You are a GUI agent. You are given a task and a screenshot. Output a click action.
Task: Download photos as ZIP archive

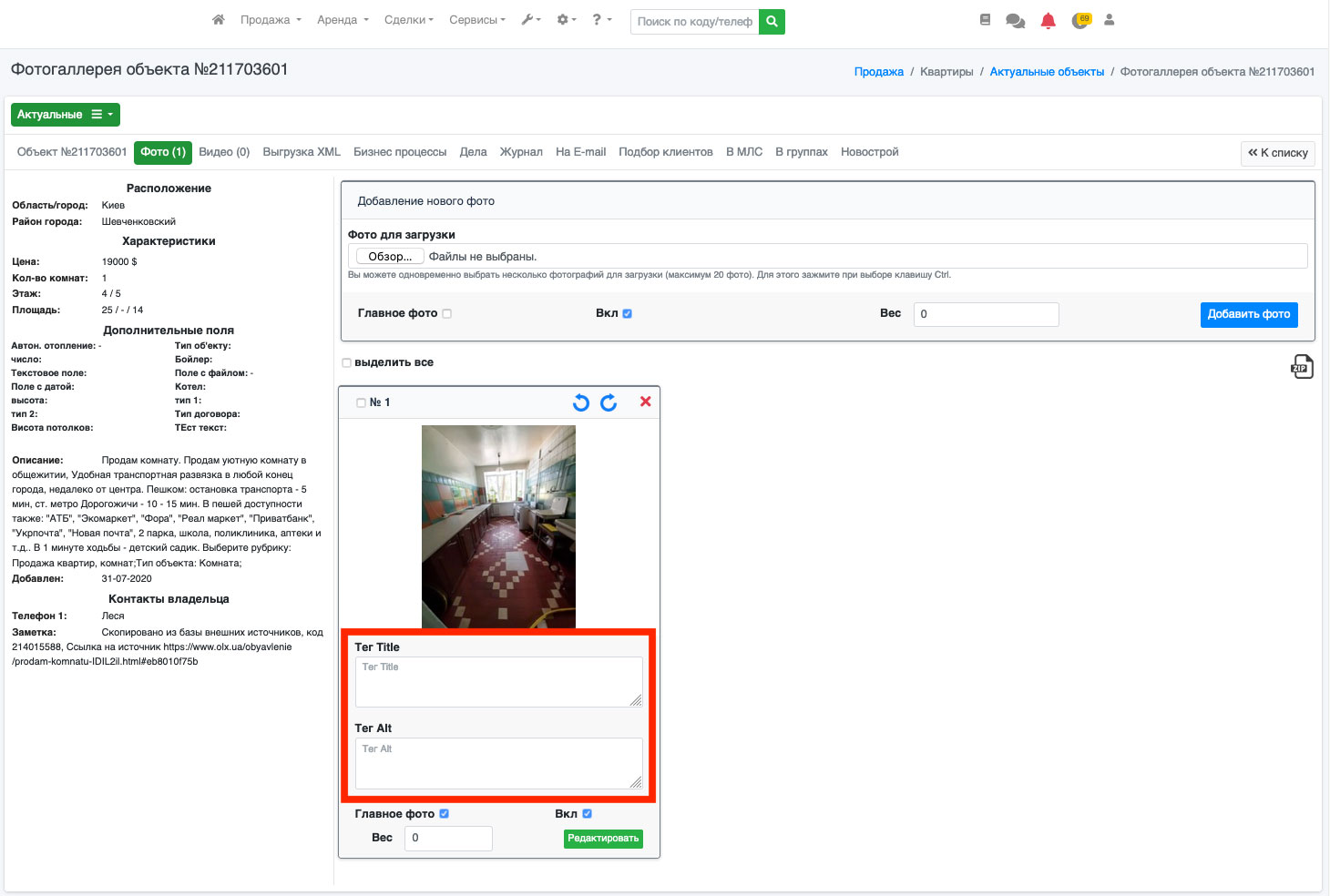1301,366
